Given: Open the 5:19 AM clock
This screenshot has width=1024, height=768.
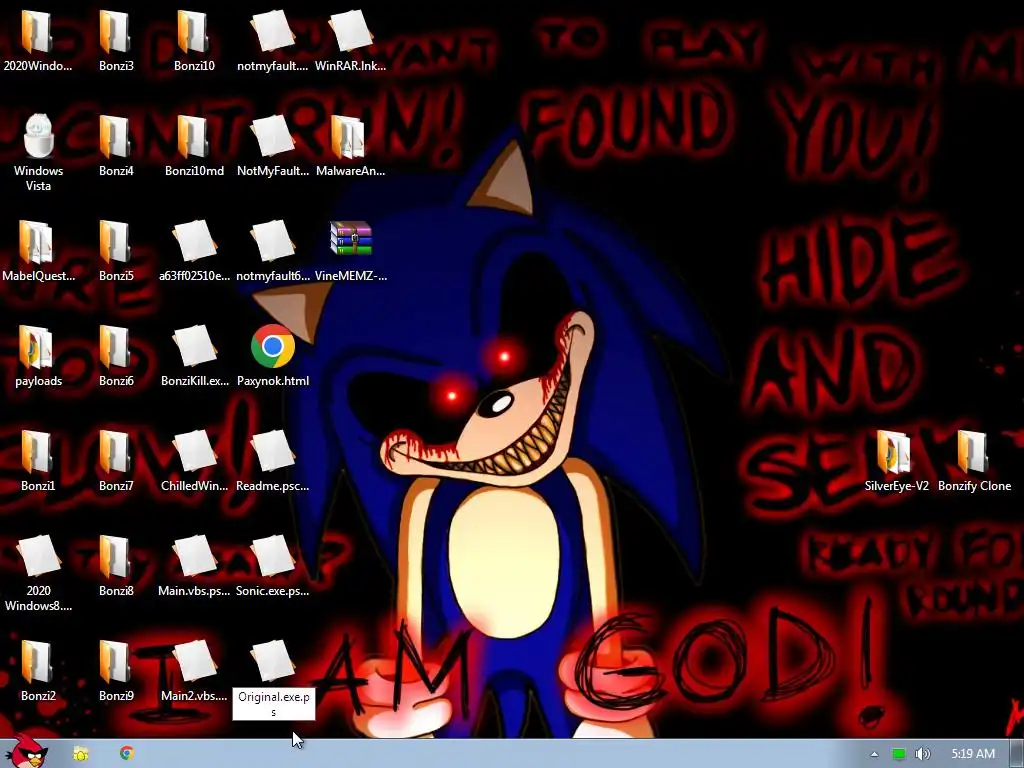Looking at the screenshot, I should pyautogui.click(x=973, y=754).
